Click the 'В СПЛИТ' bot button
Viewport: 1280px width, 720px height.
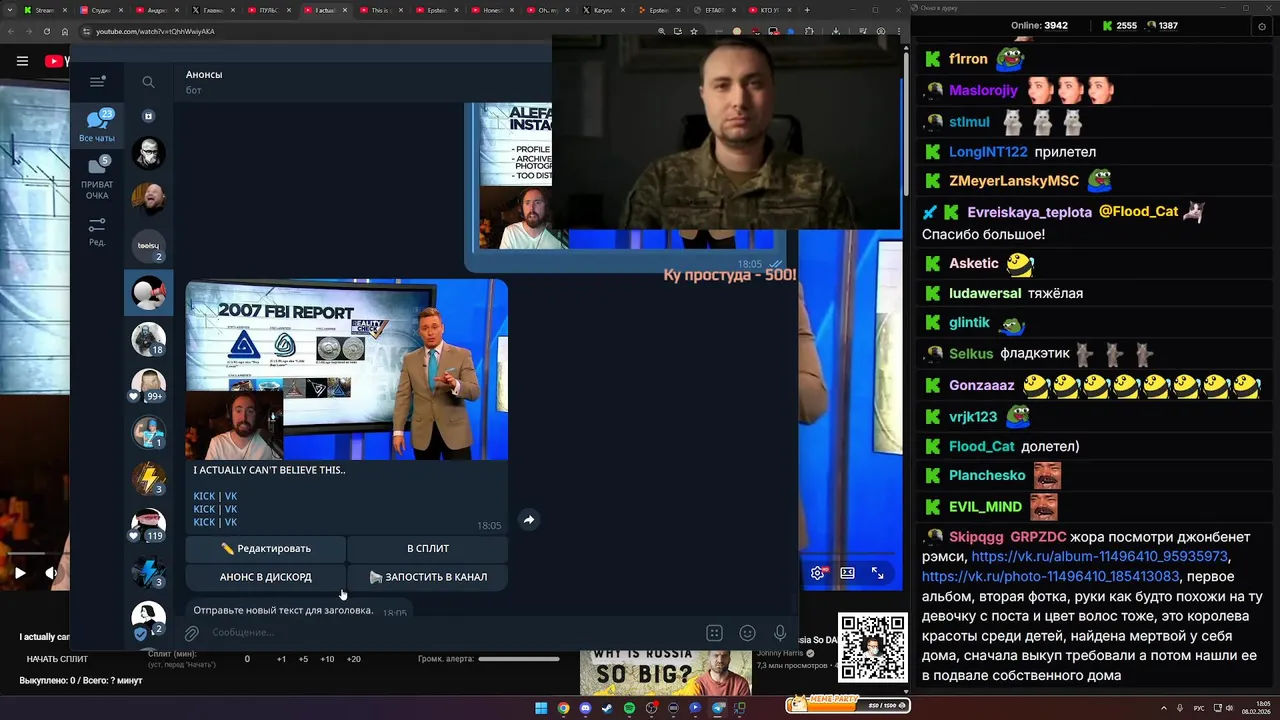428,548
